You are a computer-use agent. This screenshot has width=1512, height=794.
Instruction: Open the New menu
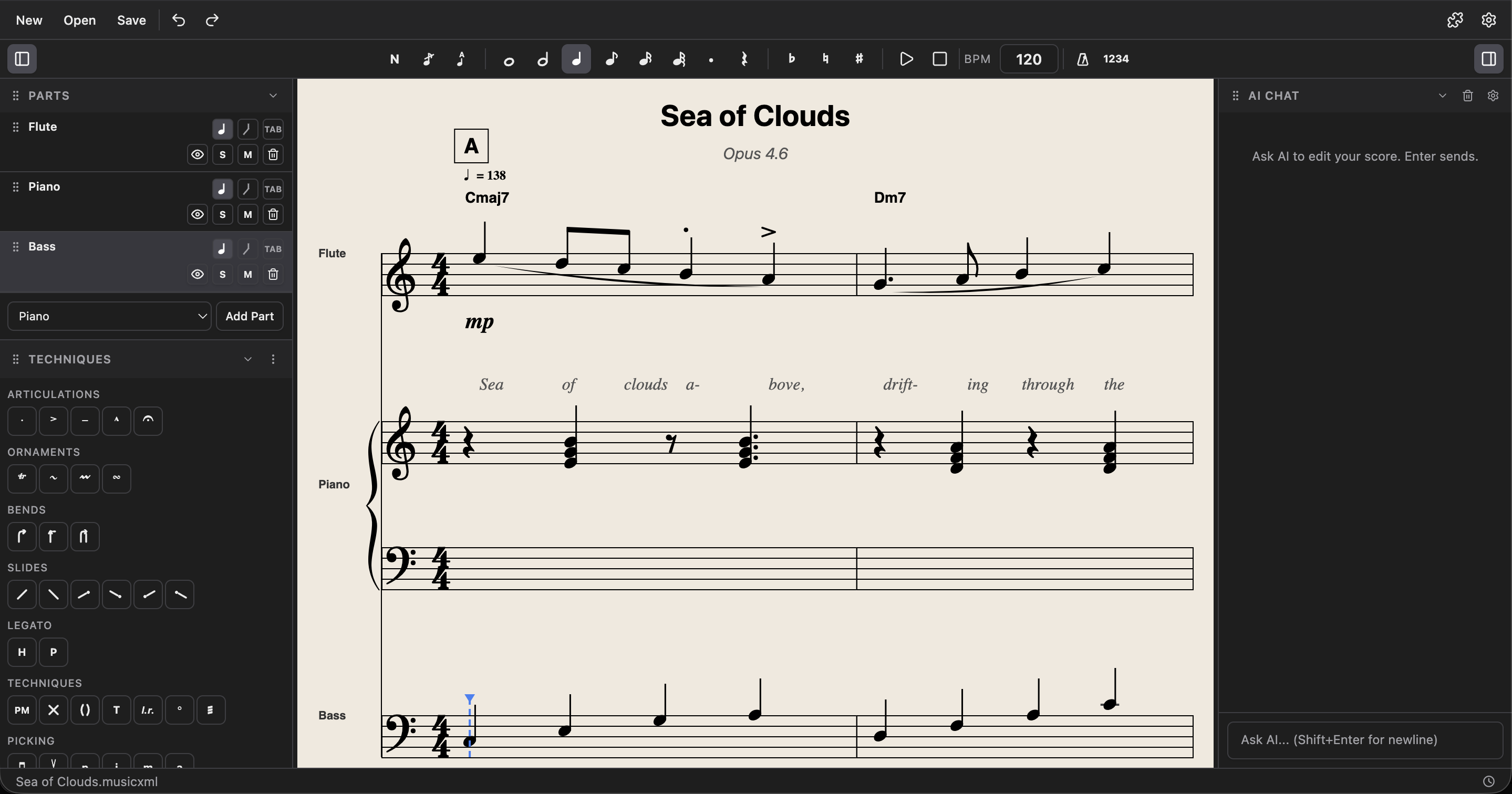pos(28,20)
